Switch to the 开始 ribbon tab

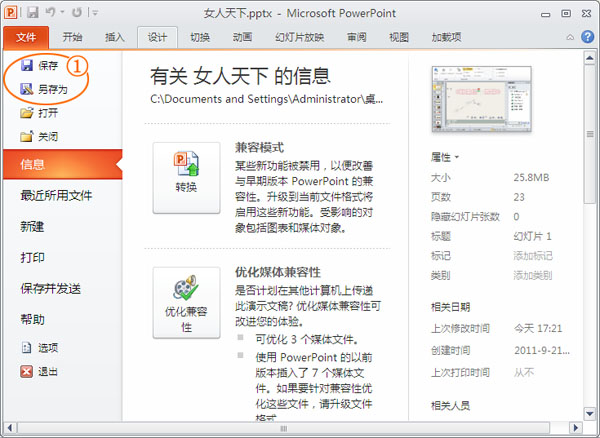pyautogui.click(x=72, y=37)
